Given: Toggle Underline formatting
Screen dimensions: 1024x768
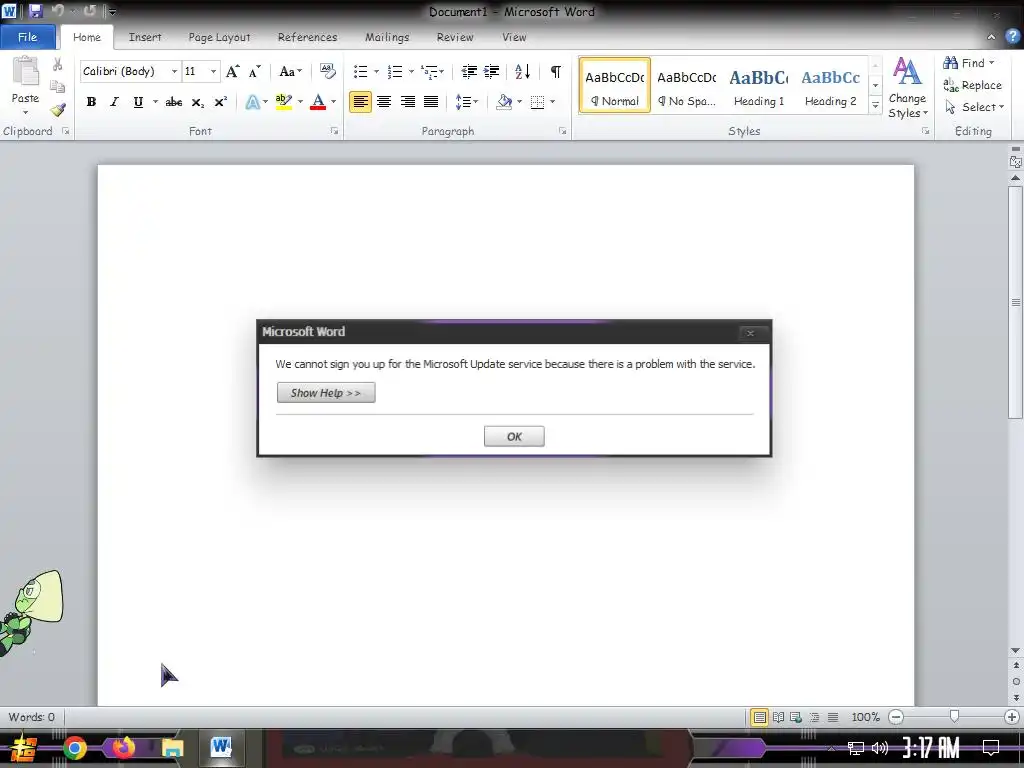Looking at the screenshot, I should coord(138,102).
